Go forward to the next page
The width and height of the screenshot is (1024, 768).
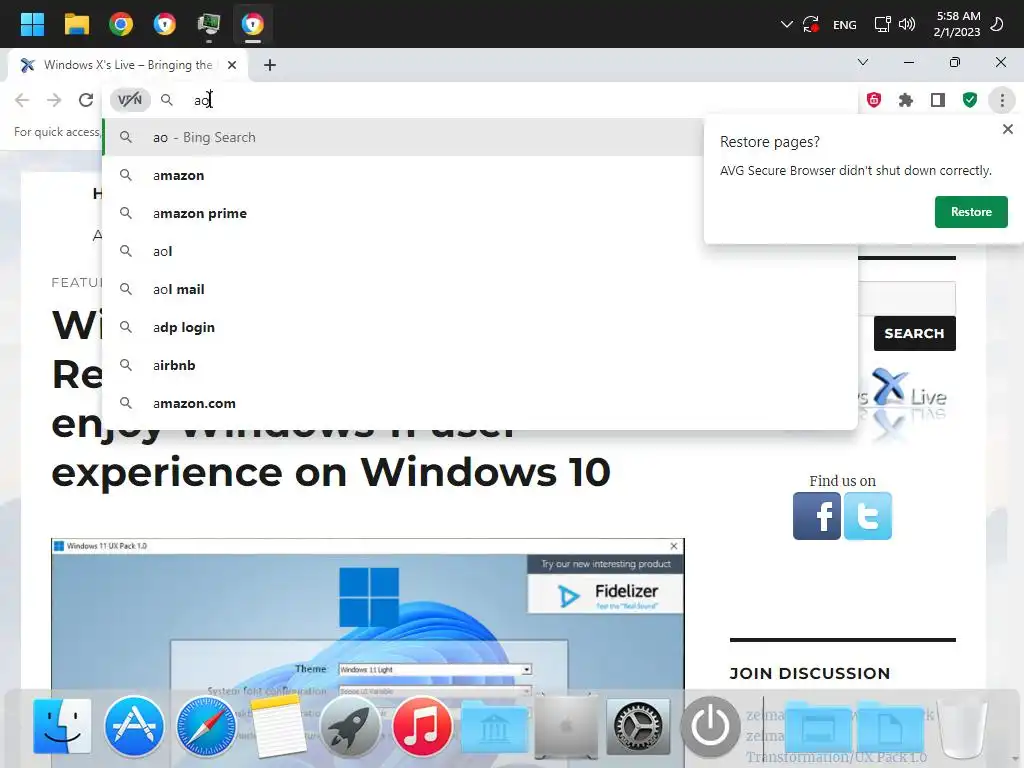[x=54, y=100]
